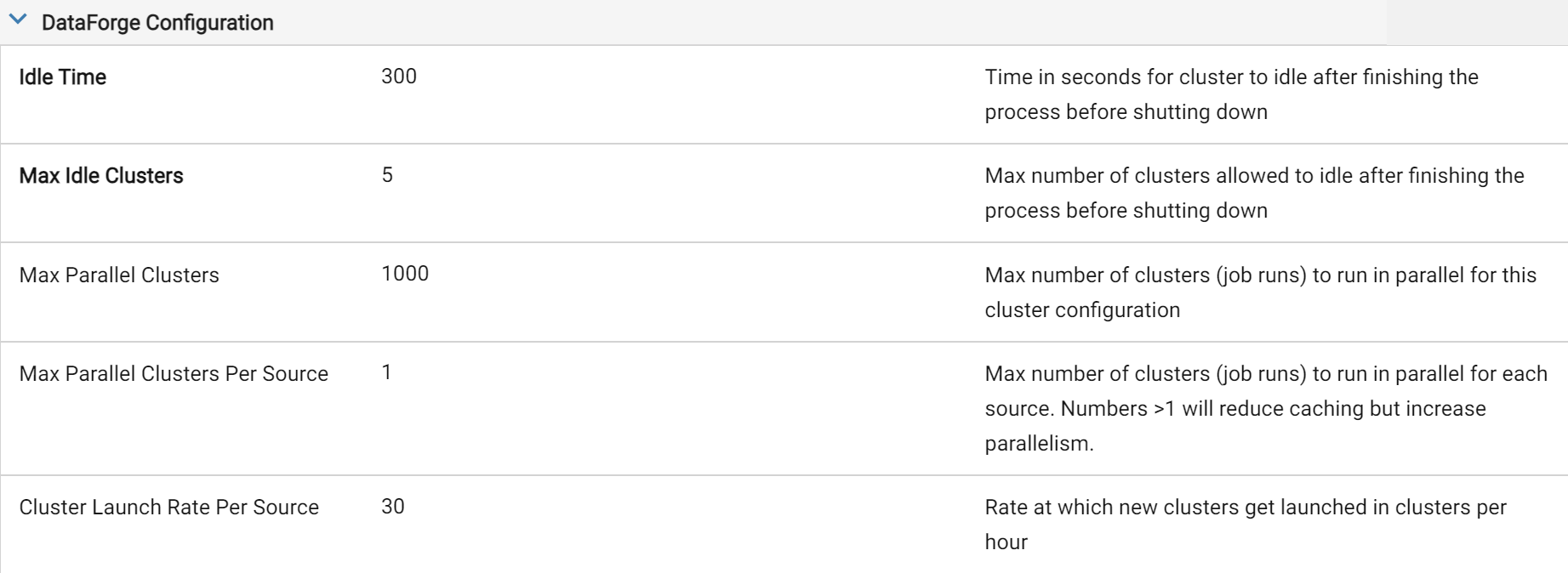Click the Idle Time description text

point(1232,94)
